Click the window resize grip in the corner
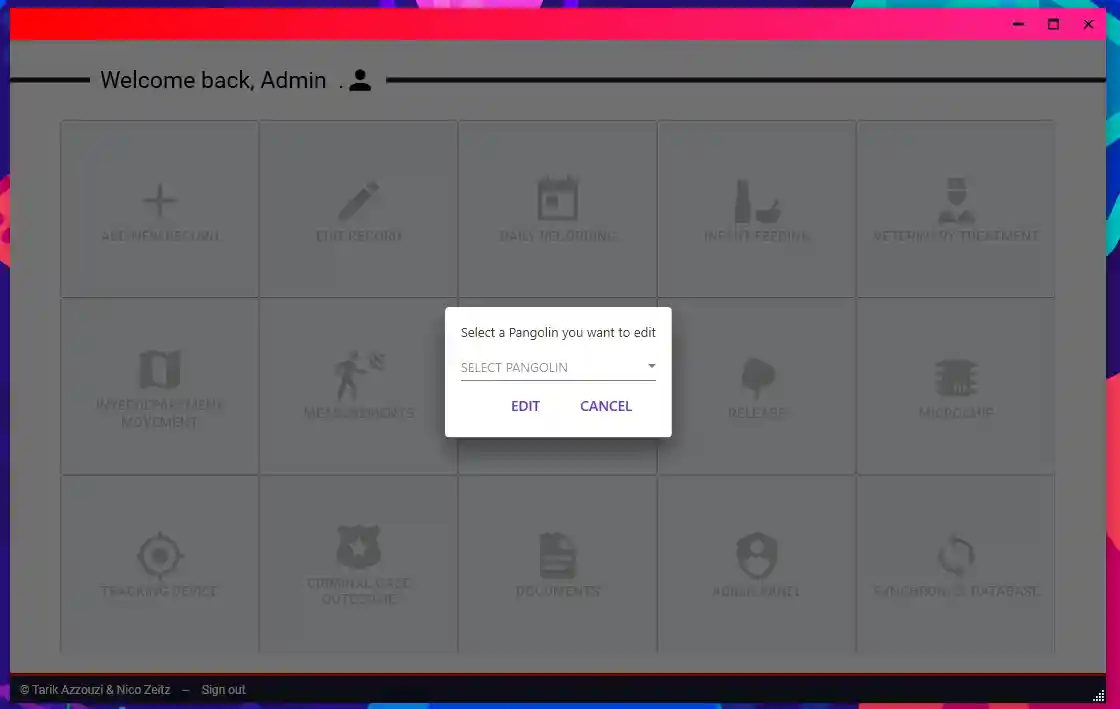Viewport: 1120px width, 709px height. pos(1099,696)
